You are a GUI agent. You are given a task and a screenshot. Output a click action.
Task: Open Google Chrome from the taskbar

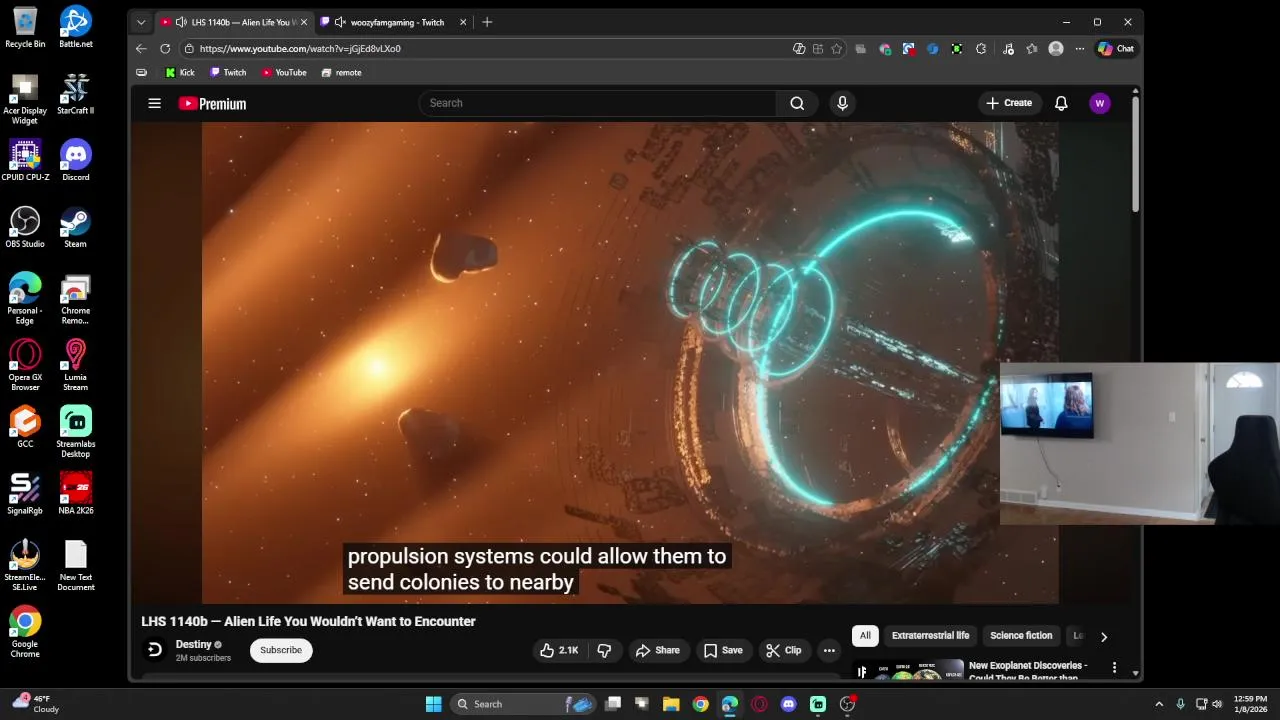[700, 704]
